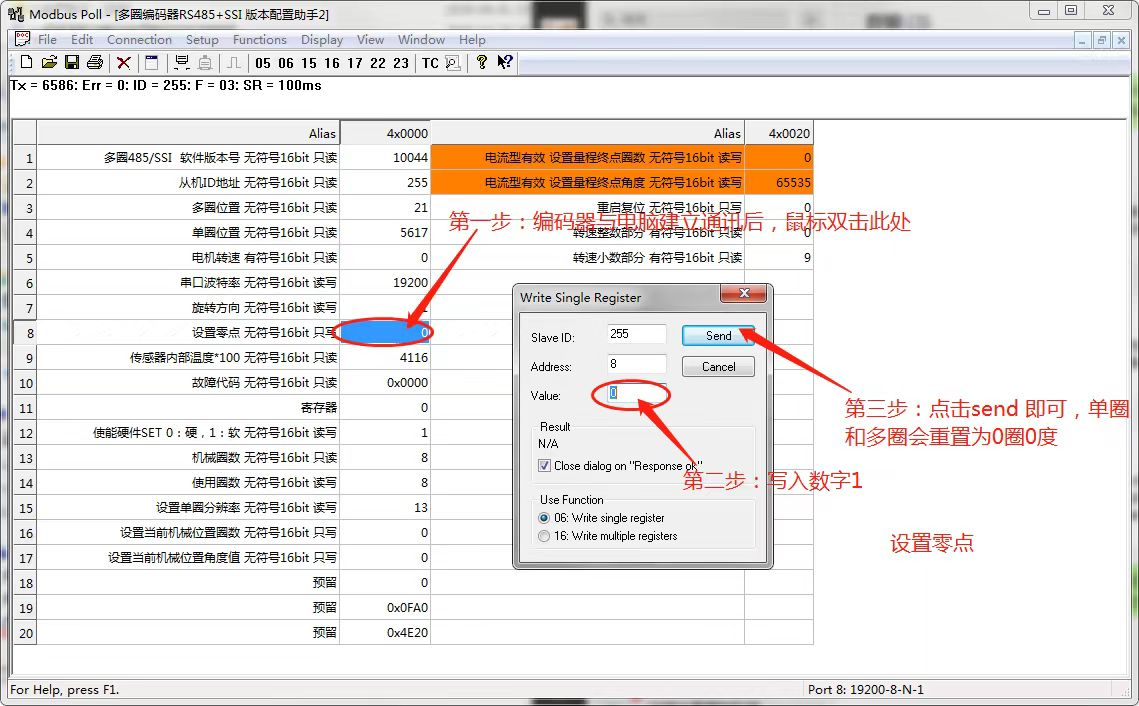Click the red X delete icon
Image resolution: width=1139 pixels, height=706 pixels.
click(123, 63)
